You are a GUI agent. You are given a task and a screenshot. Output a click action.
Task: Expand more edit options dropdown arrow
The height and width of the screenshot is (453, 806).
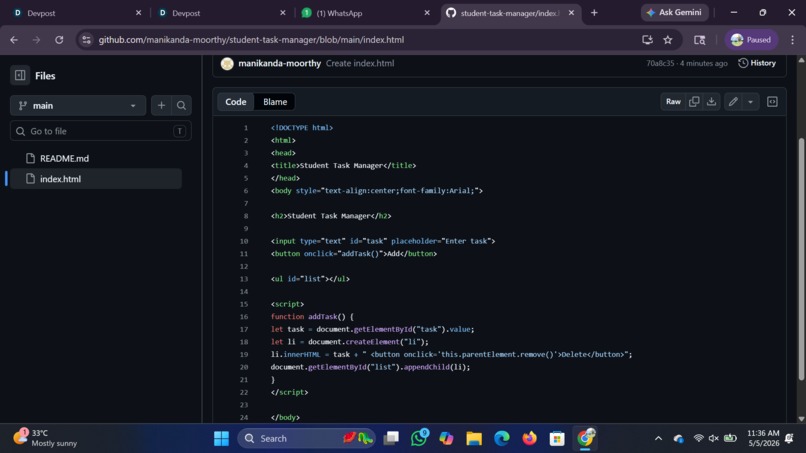(750, 102)
